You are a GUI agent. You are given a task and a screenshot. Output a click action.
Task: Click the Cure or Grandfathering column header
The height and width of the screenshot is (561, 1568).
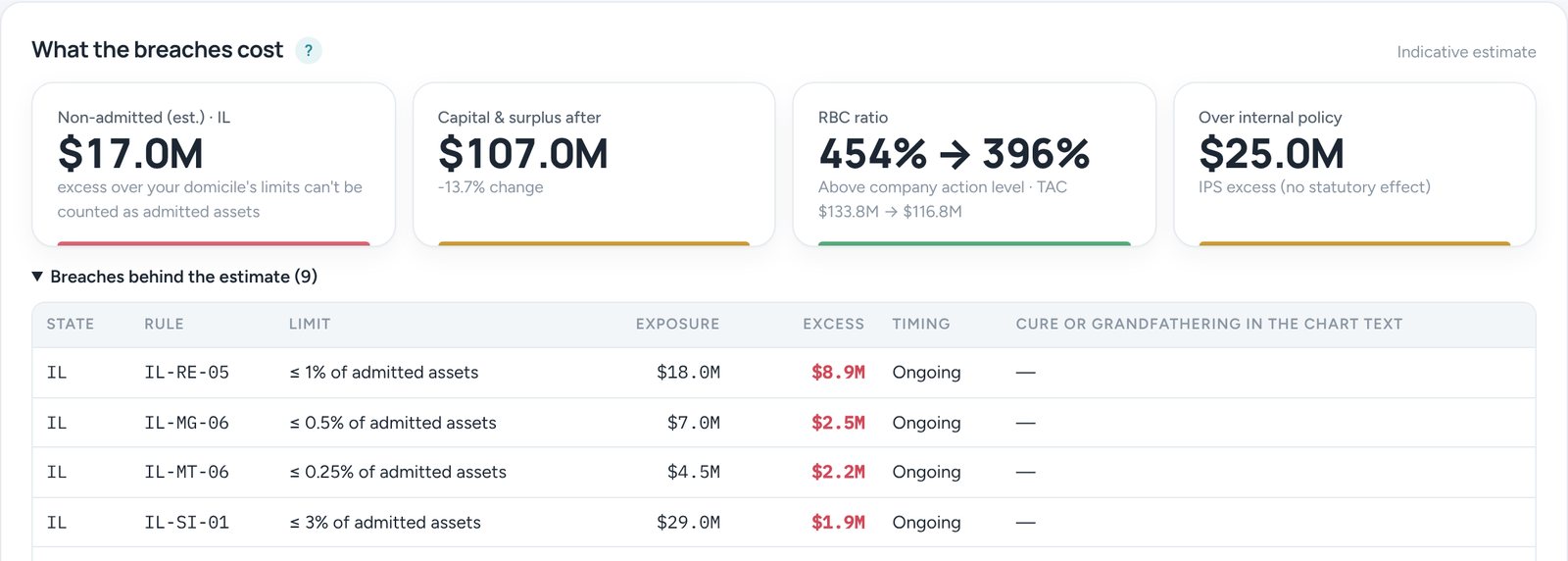(x=1209, y=324)
